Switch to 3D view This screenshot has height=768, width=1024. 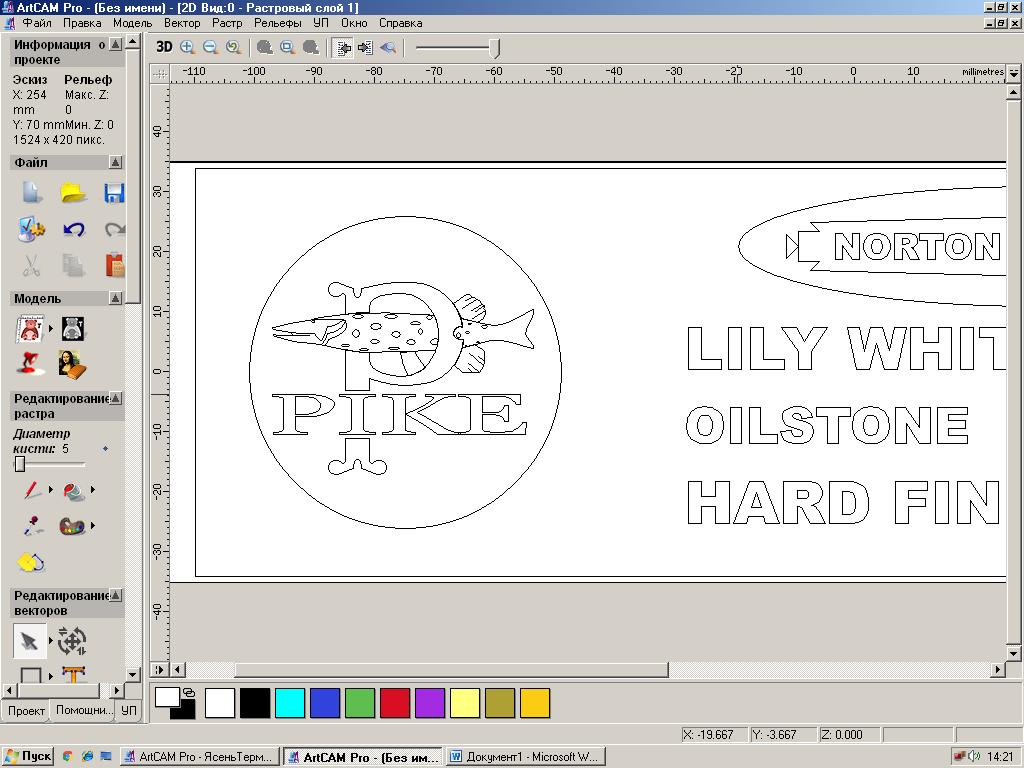pyautogui.click(x=164, y=47)
